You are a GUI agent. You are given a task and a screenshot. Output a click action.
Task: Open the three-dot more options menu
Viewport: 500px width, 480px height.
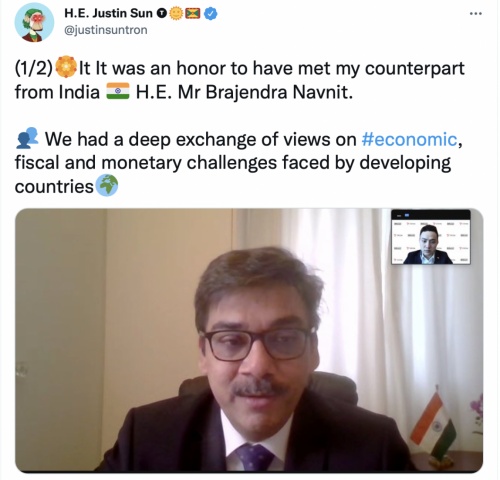(476, 14)
